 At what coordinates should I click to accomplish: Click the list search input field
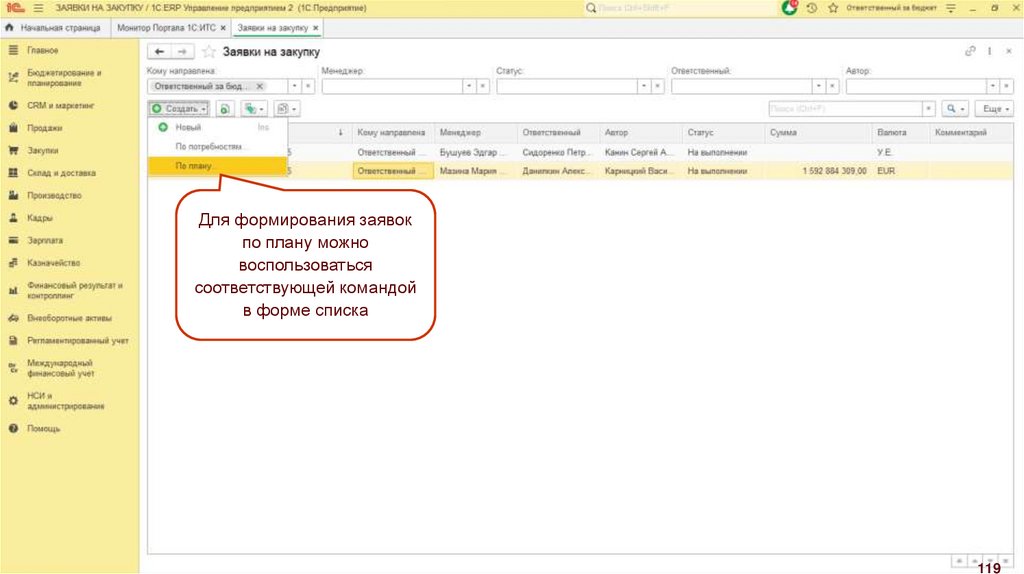(845, 108)
